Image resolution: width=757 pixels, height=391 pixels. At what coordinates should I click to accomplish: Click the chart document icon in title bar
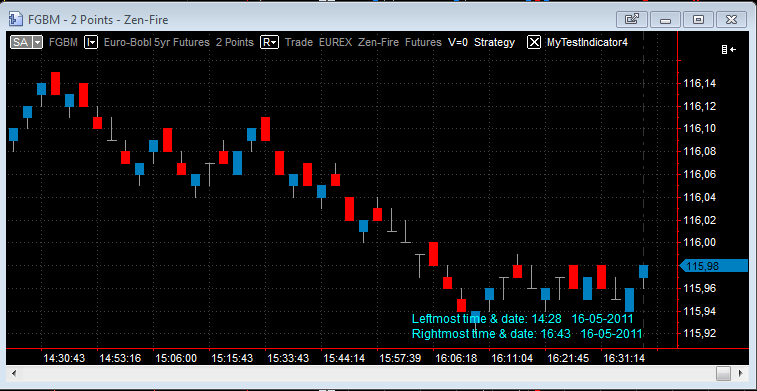pyautogui.click(x=16, y=19)
